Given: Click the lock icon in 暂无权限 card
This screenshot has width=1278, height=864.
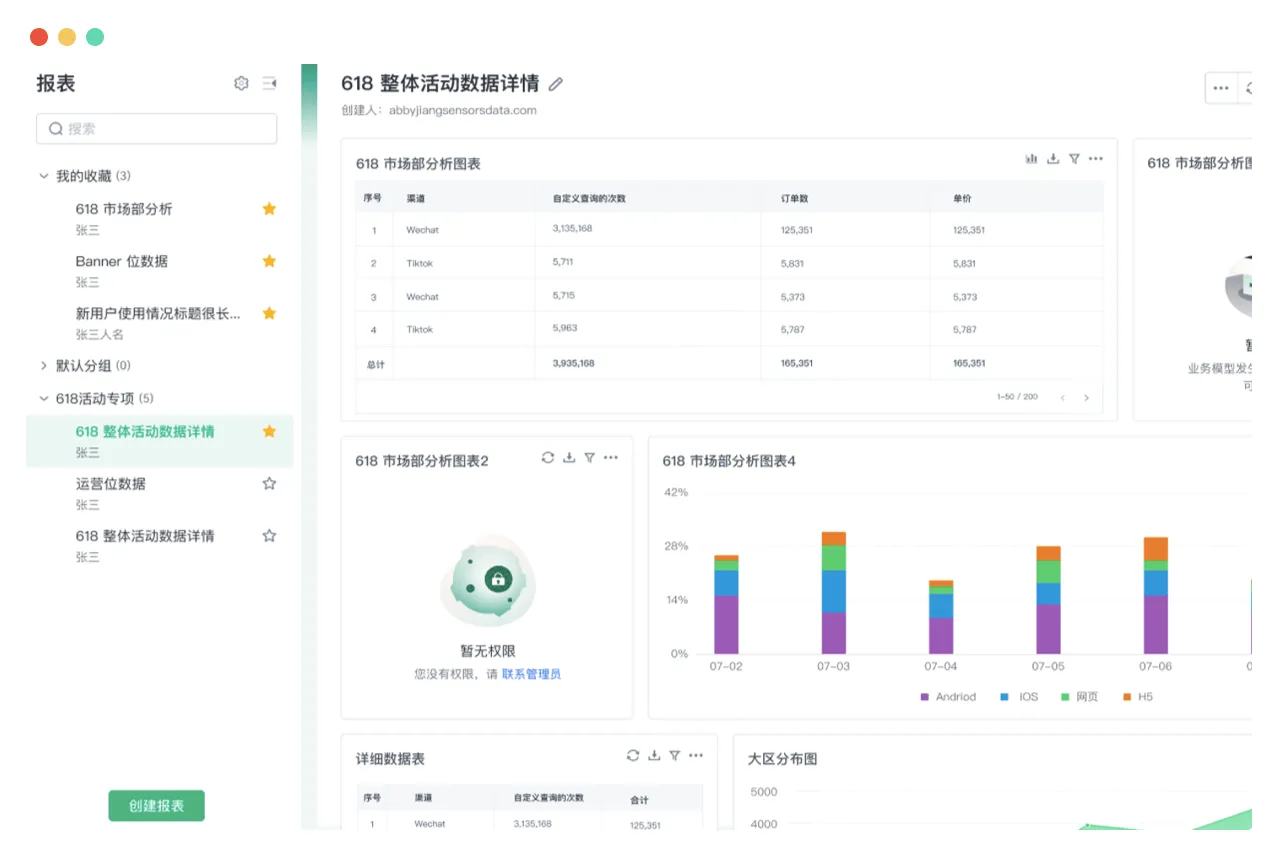Looking at the screenshot, I should pos(497,578).
